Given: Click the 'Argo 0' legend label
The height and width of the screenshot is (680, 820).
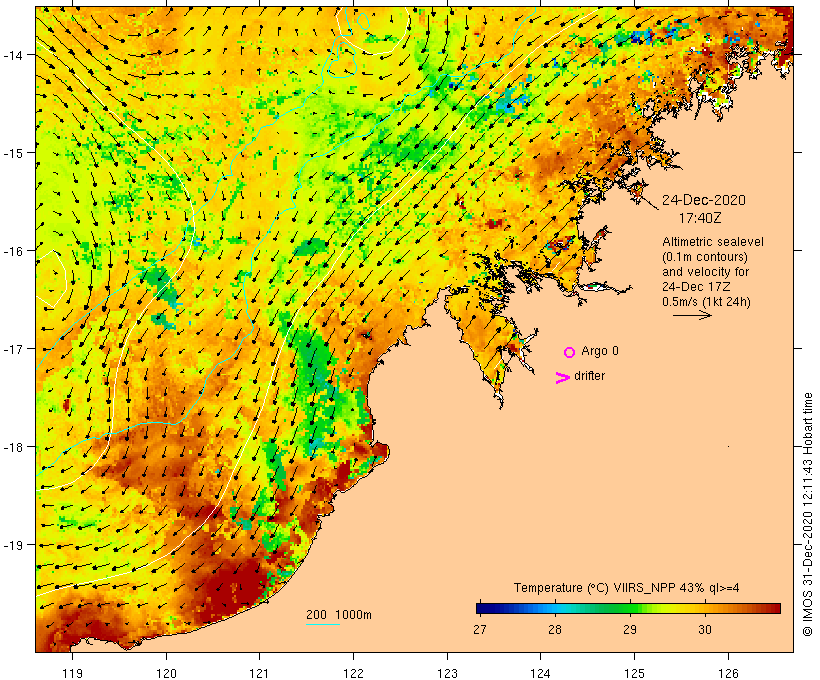Looking at the screenshot, I should point(600,351).
